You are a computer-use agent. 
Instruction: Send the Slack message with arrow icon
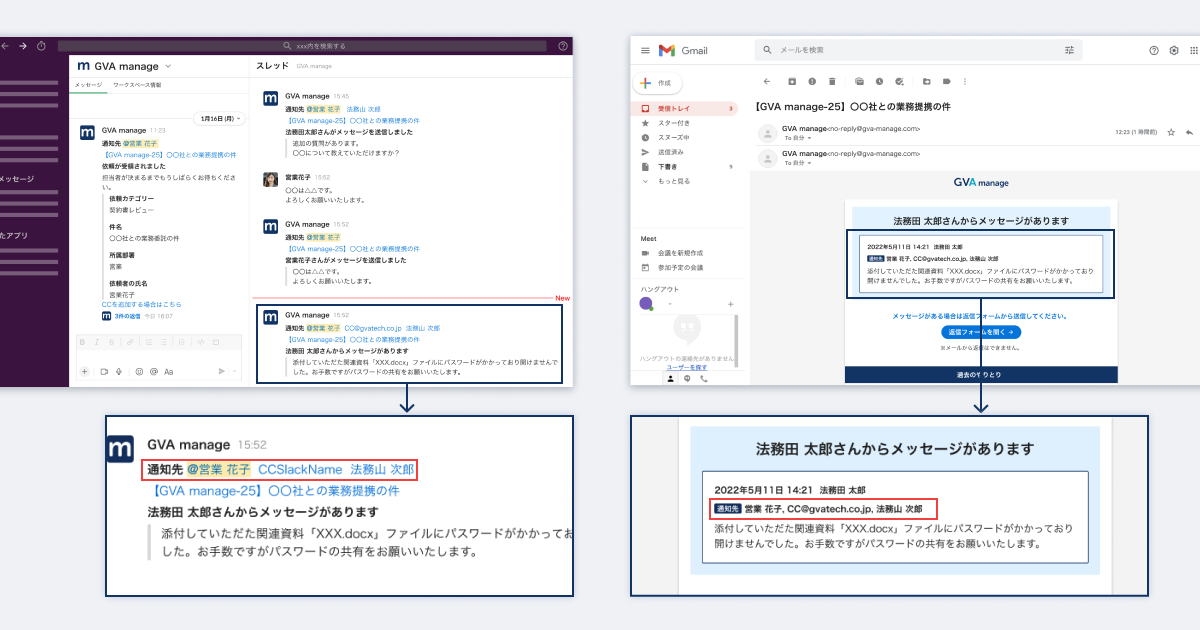222,371
